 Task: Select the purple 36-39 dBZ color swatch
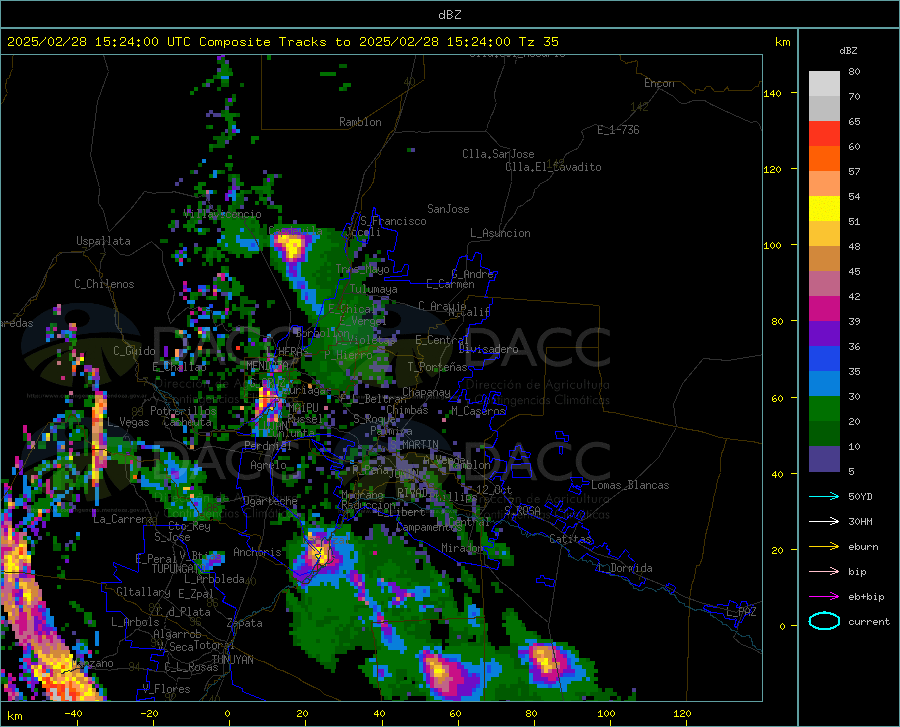824,334
